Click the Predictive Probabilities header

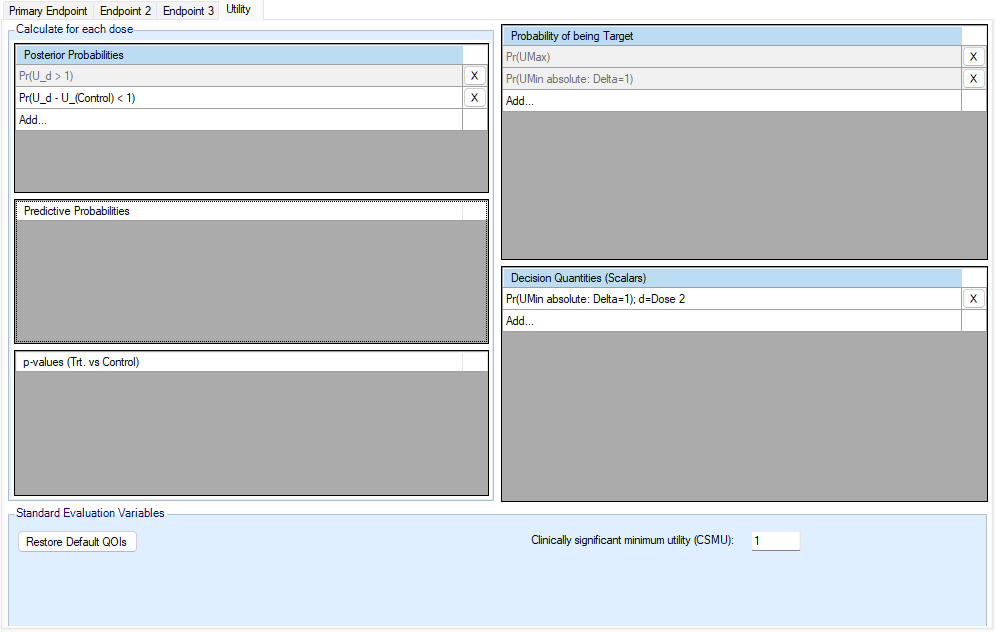pyautogui.click(x=240, y=211)
